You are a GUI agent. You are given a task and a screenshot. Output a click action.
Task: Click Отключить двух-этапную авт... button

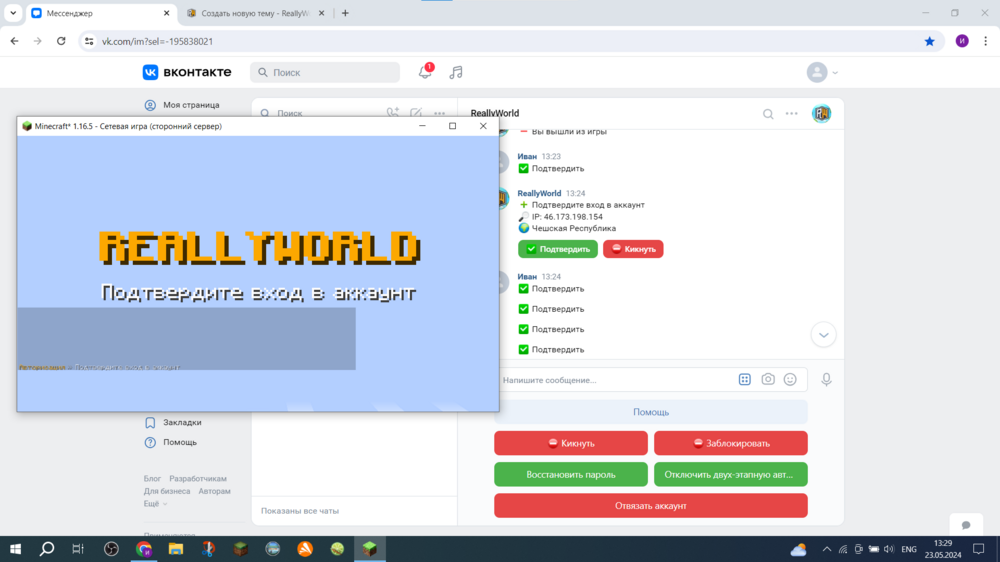pyautogui.click(x=731, y=475)
